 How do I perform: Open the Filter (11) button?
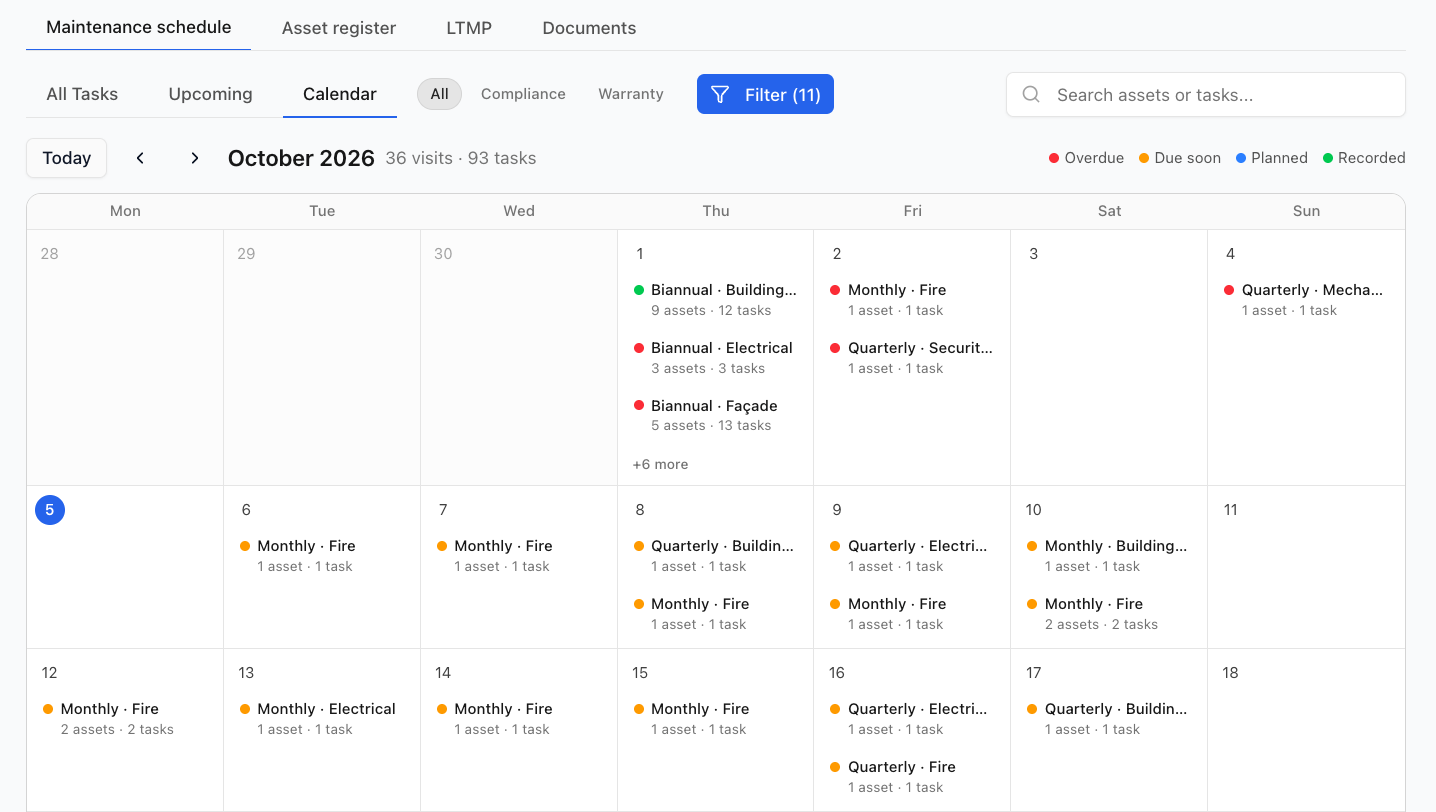(765, 94)
